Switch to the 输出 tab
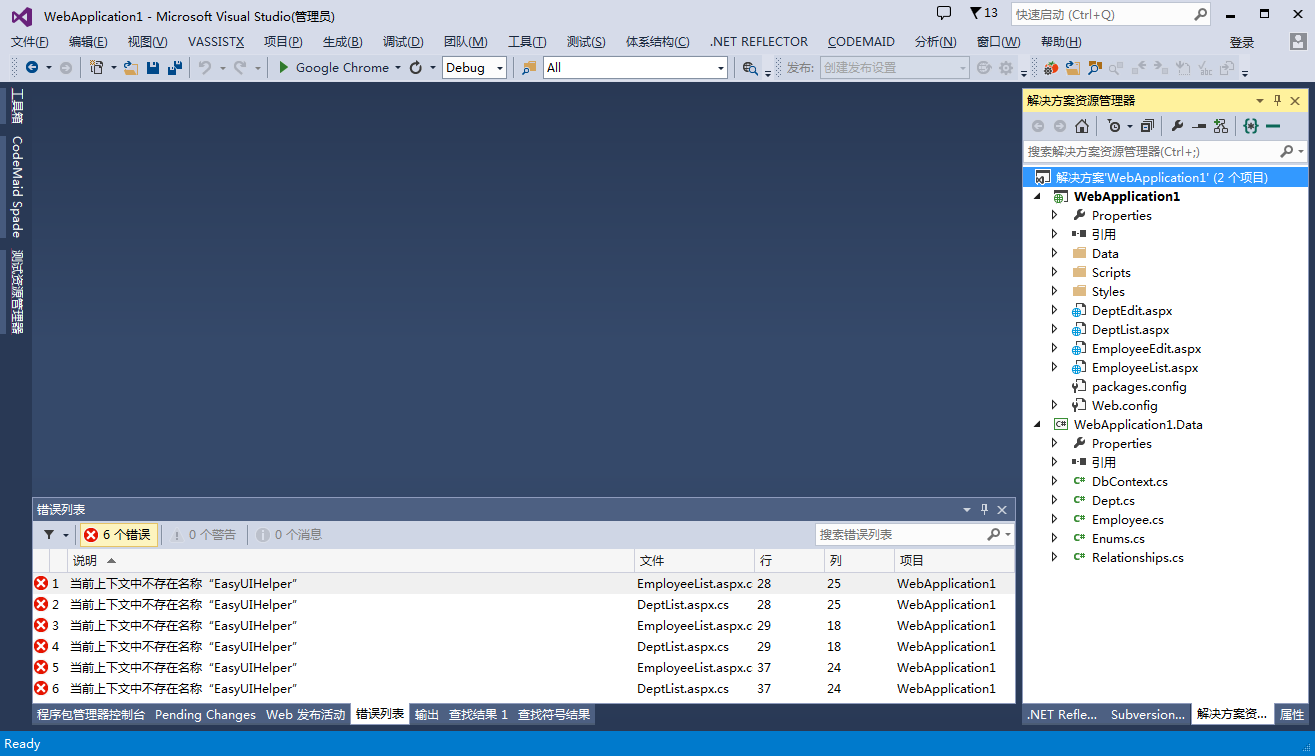Screen dimensions: 1315x756 point(427,714)
